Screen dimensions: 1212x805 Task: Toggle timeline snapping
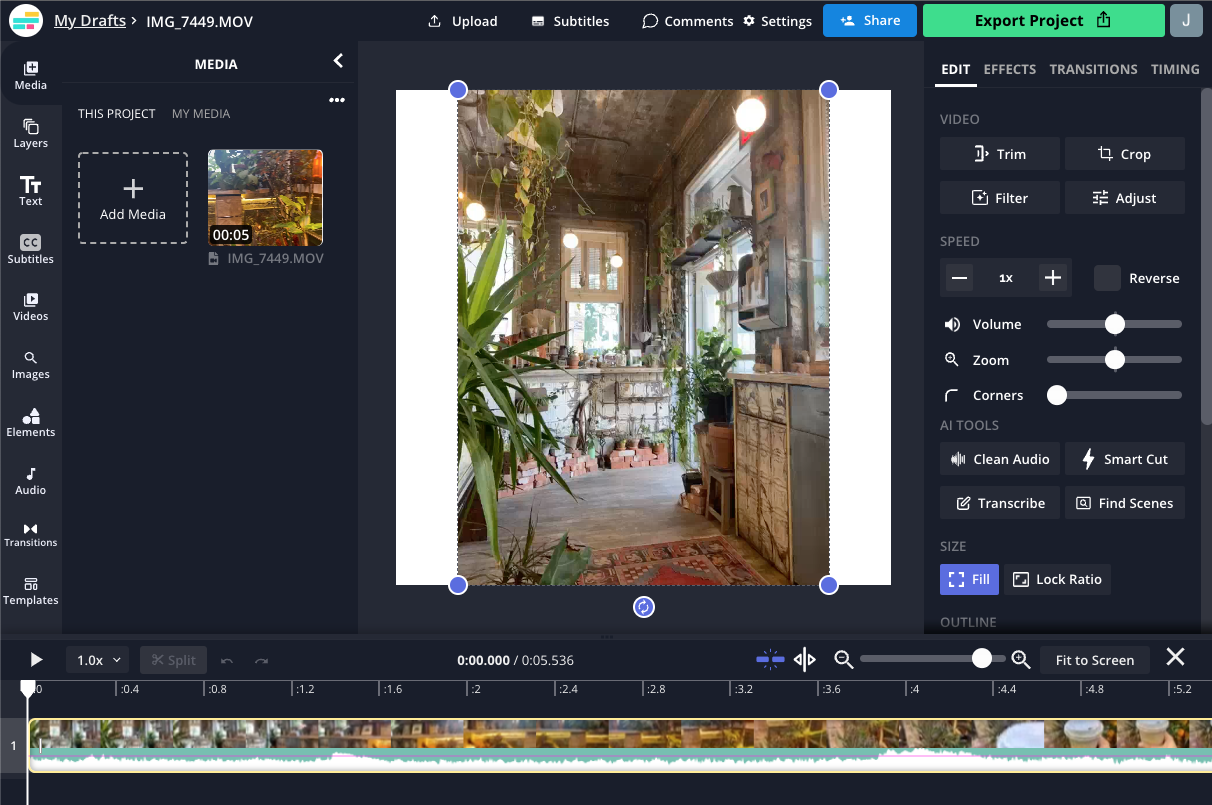770,659
